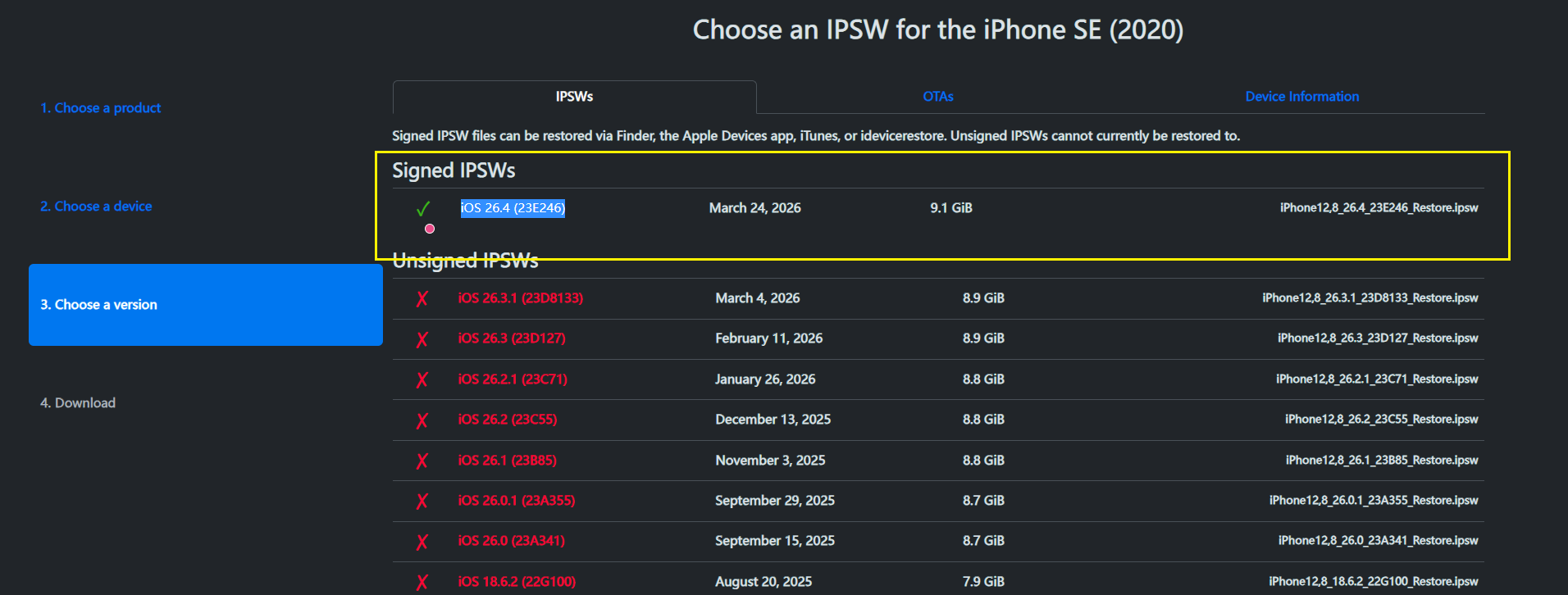Select the IPSWs tab
1568x595 pixels.
[574, 97]
